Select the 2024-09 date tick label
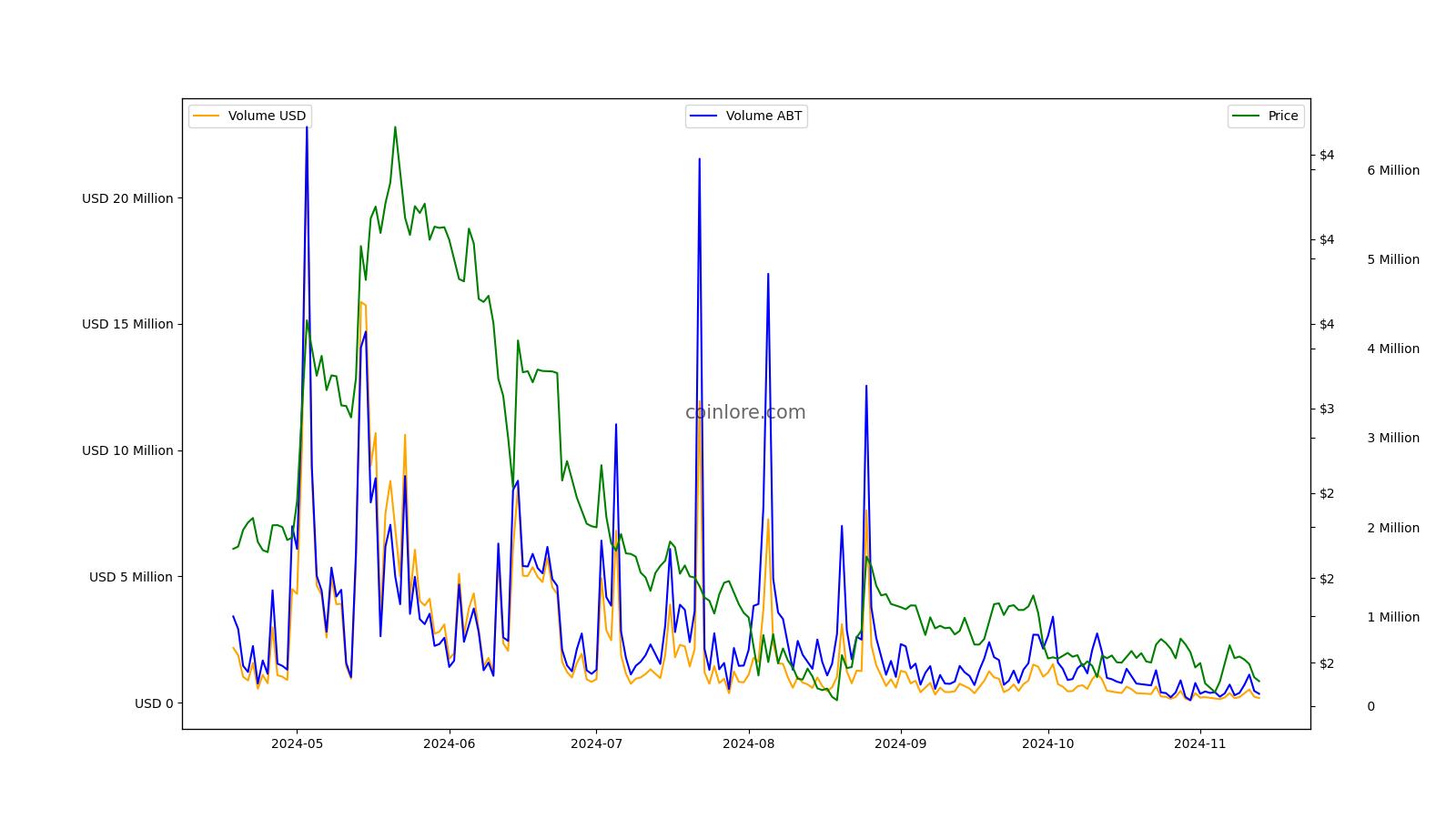The height and width of the screenshot is (819, 1456). tap(900, 743)
